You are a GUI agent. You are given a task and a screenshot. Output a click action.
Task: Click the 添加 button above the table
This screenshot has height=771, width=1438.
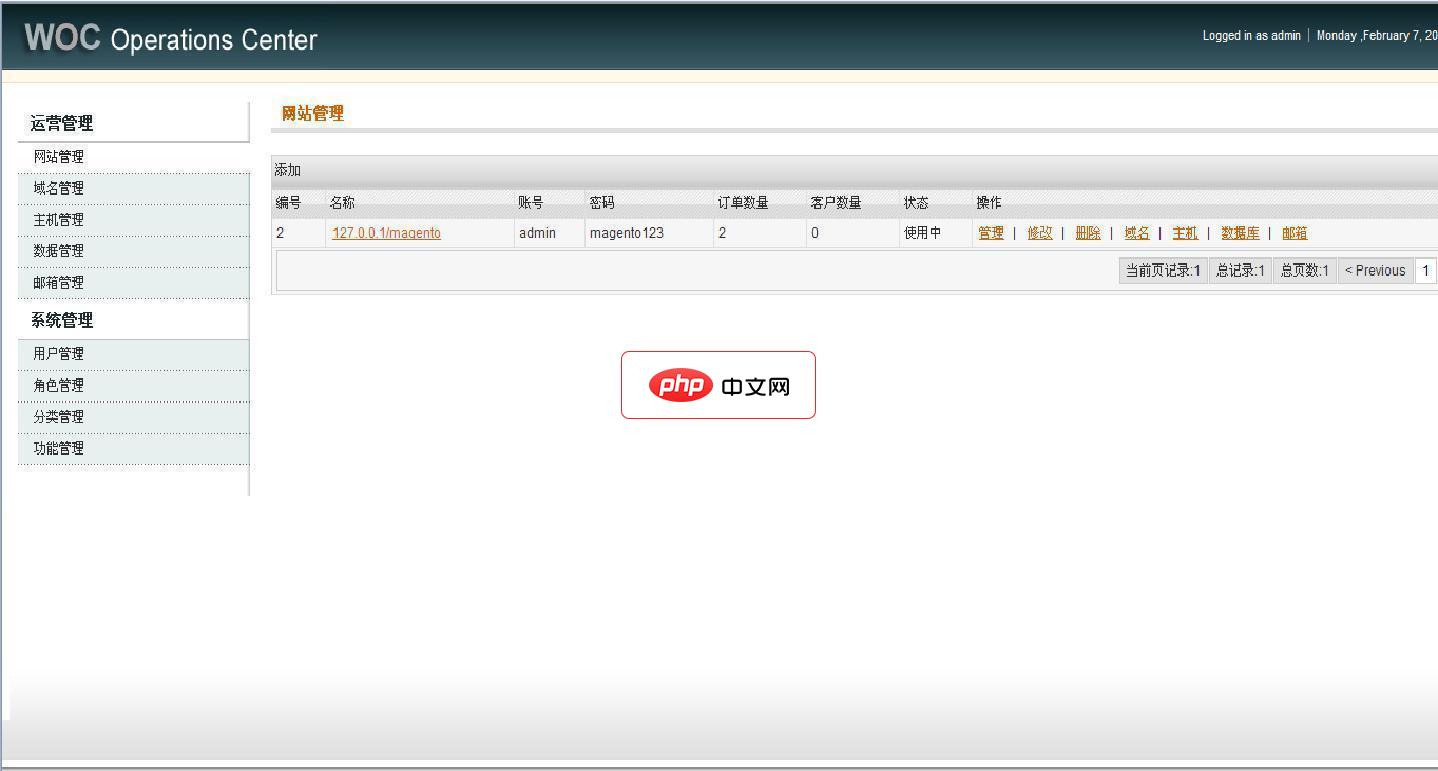288,170
